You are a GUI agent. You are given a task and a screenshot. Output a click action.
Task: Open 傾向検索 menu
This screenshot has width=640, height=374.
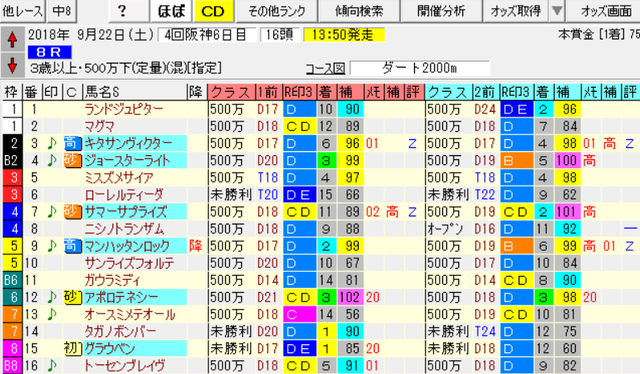click(x=359, y=11)
